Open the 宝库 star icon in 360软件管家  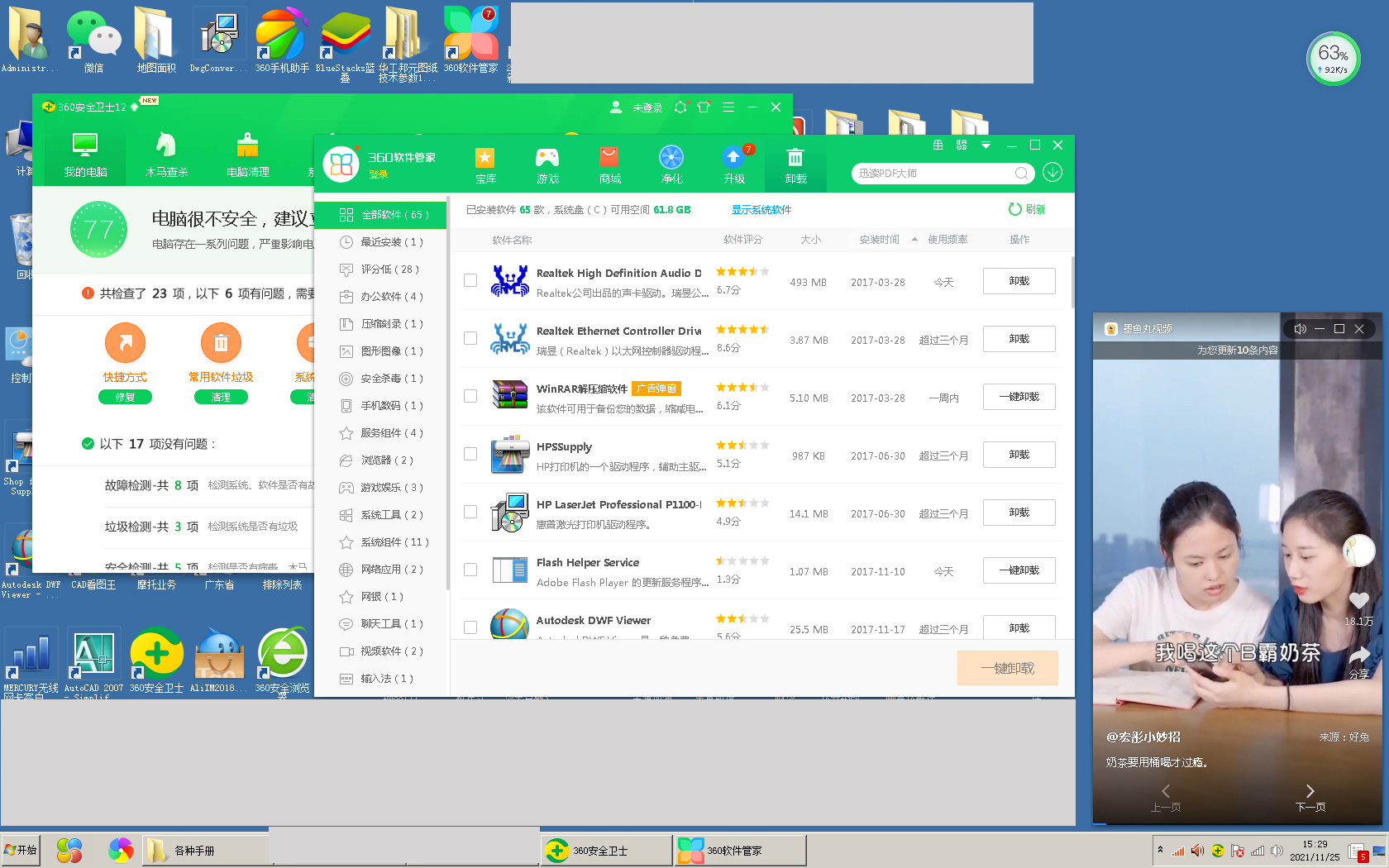(485, 165)
